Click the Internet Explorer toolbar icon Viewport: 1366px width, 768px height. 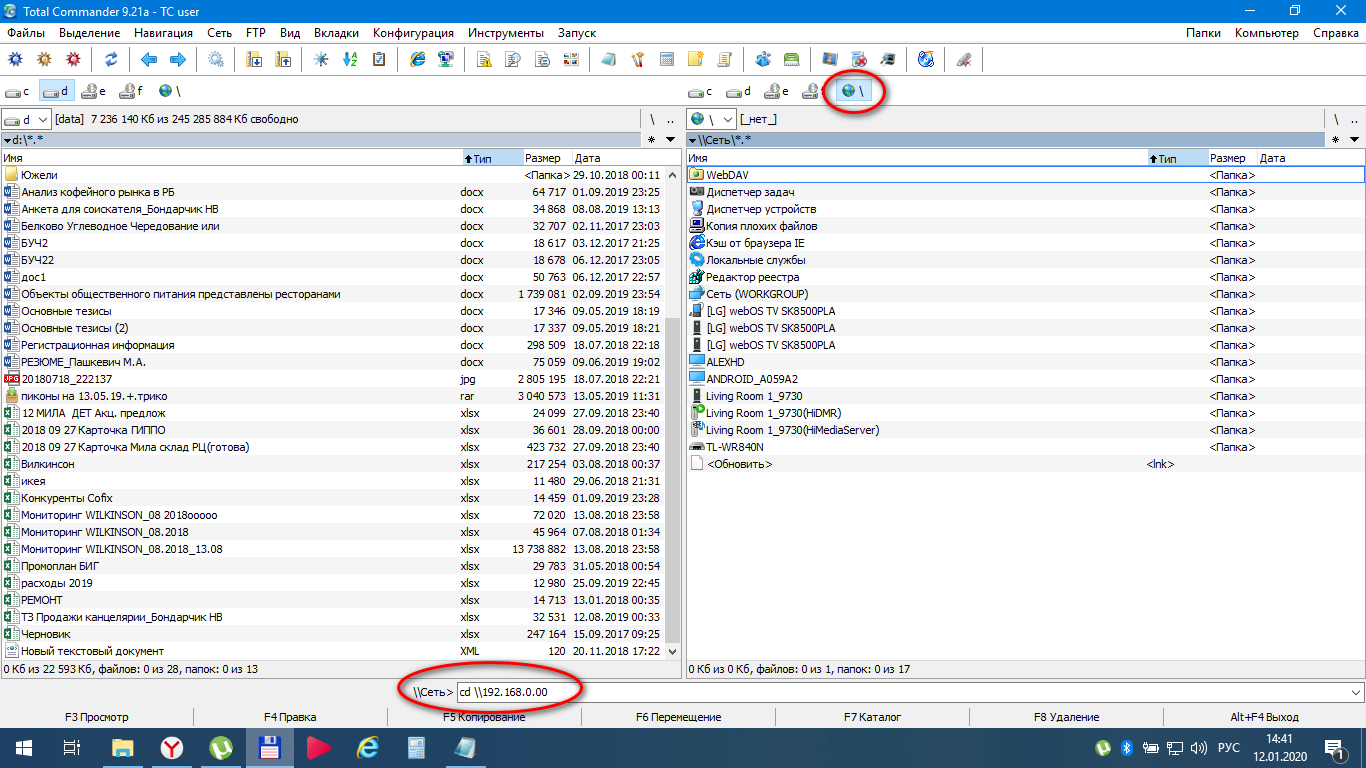[x=418, y=59]
